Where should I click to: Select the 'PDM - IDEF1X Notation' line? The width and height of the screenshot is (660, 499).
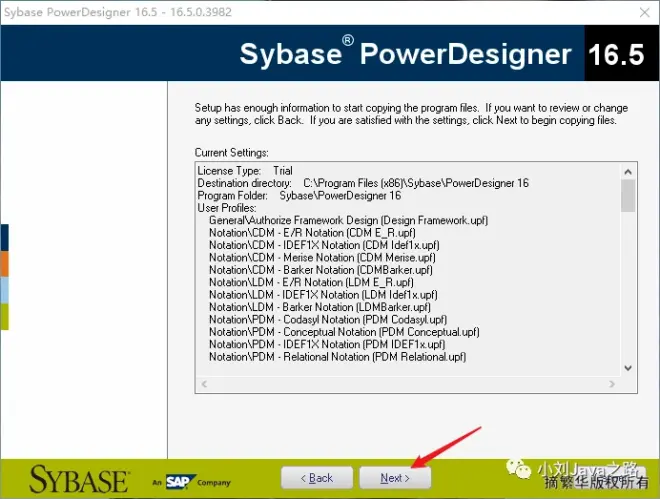point(327,345)
